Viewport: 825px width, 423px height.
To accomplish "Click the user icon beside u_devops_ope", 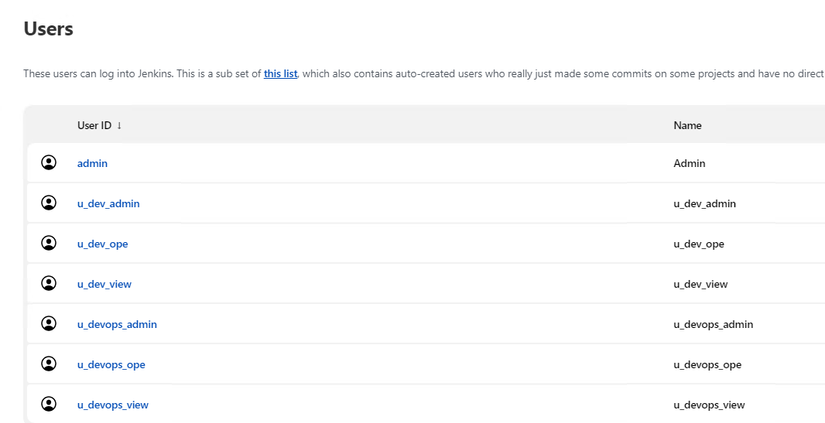I will tap(49, 364).
